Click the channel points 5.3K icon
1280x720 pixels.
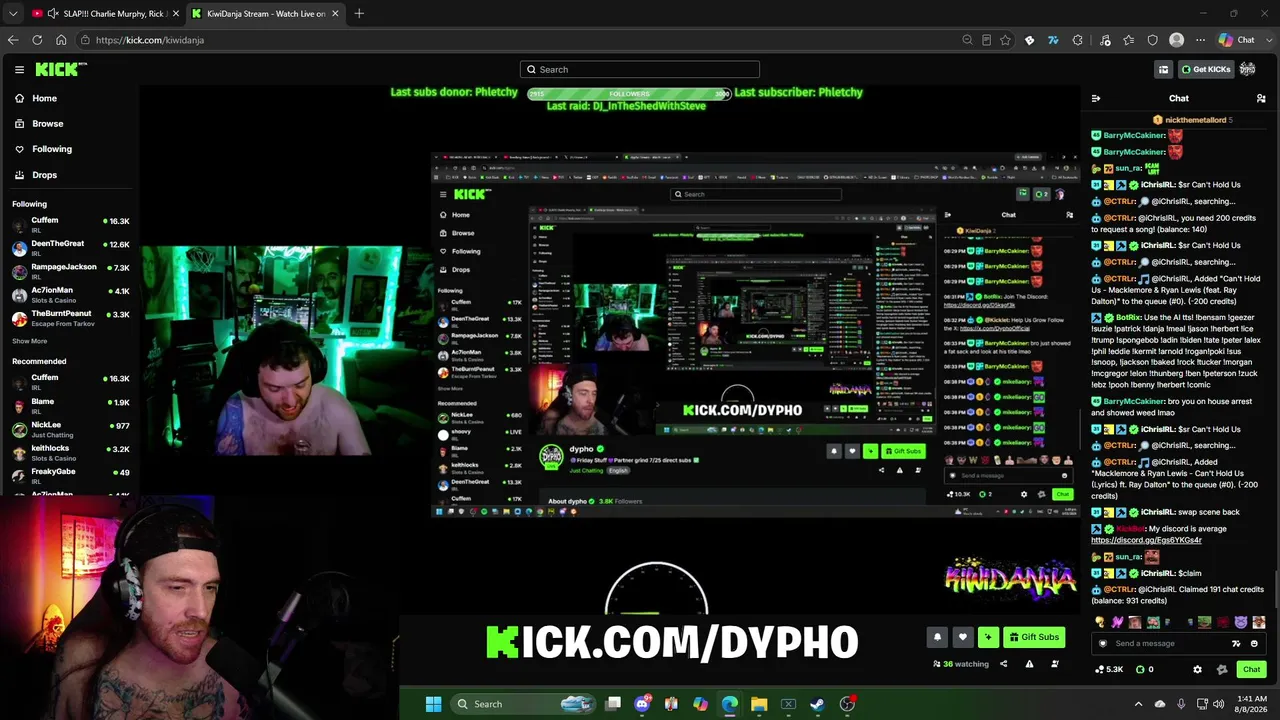pos(1109,669)
